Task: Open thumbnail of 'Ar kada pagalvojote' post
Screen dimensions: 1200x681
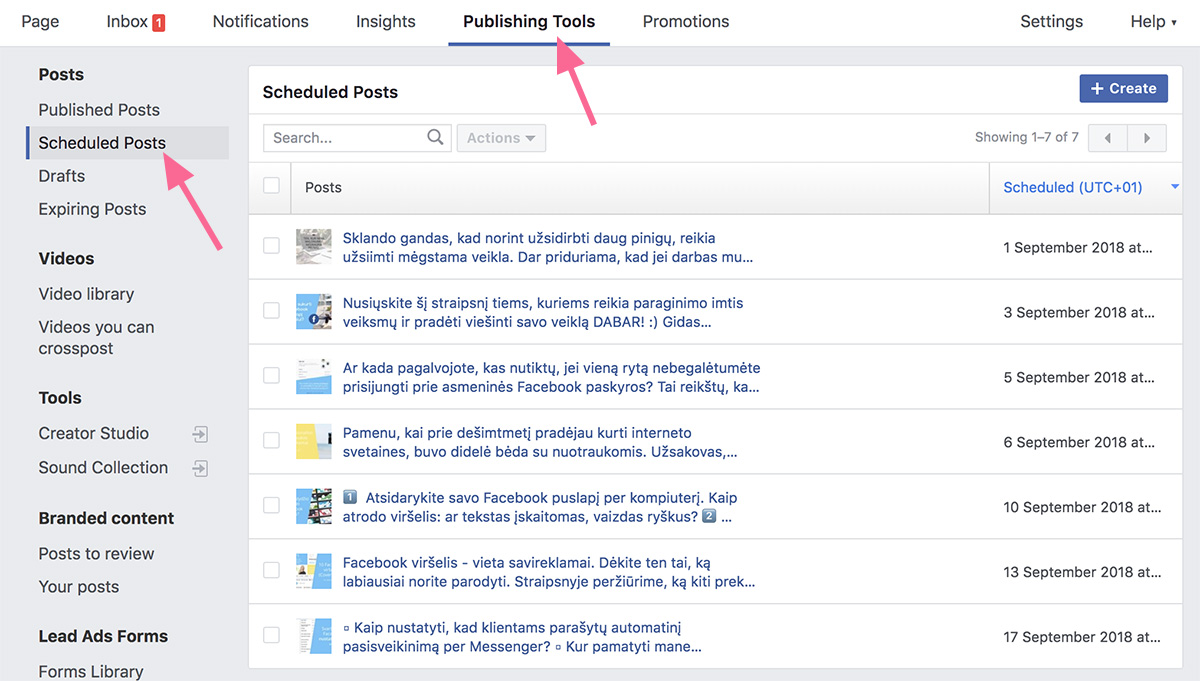Action: (314, 377)
